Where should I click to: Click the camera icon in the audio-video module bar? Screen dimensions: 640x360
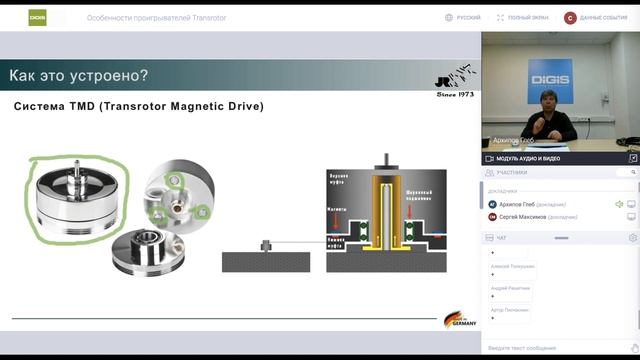(x=489, y=158)
